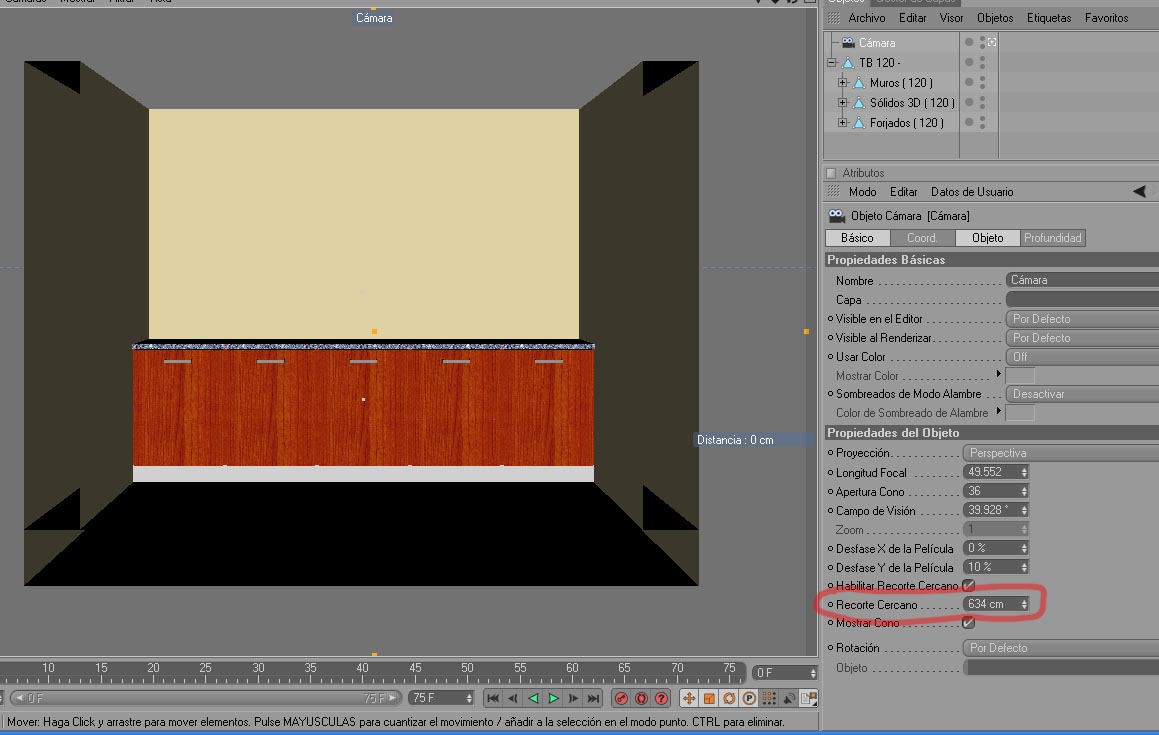This screenshot has width=1159, height=735.
Task: Toggle visibility dots for Muros object
Action: click(x=982, y=83)
